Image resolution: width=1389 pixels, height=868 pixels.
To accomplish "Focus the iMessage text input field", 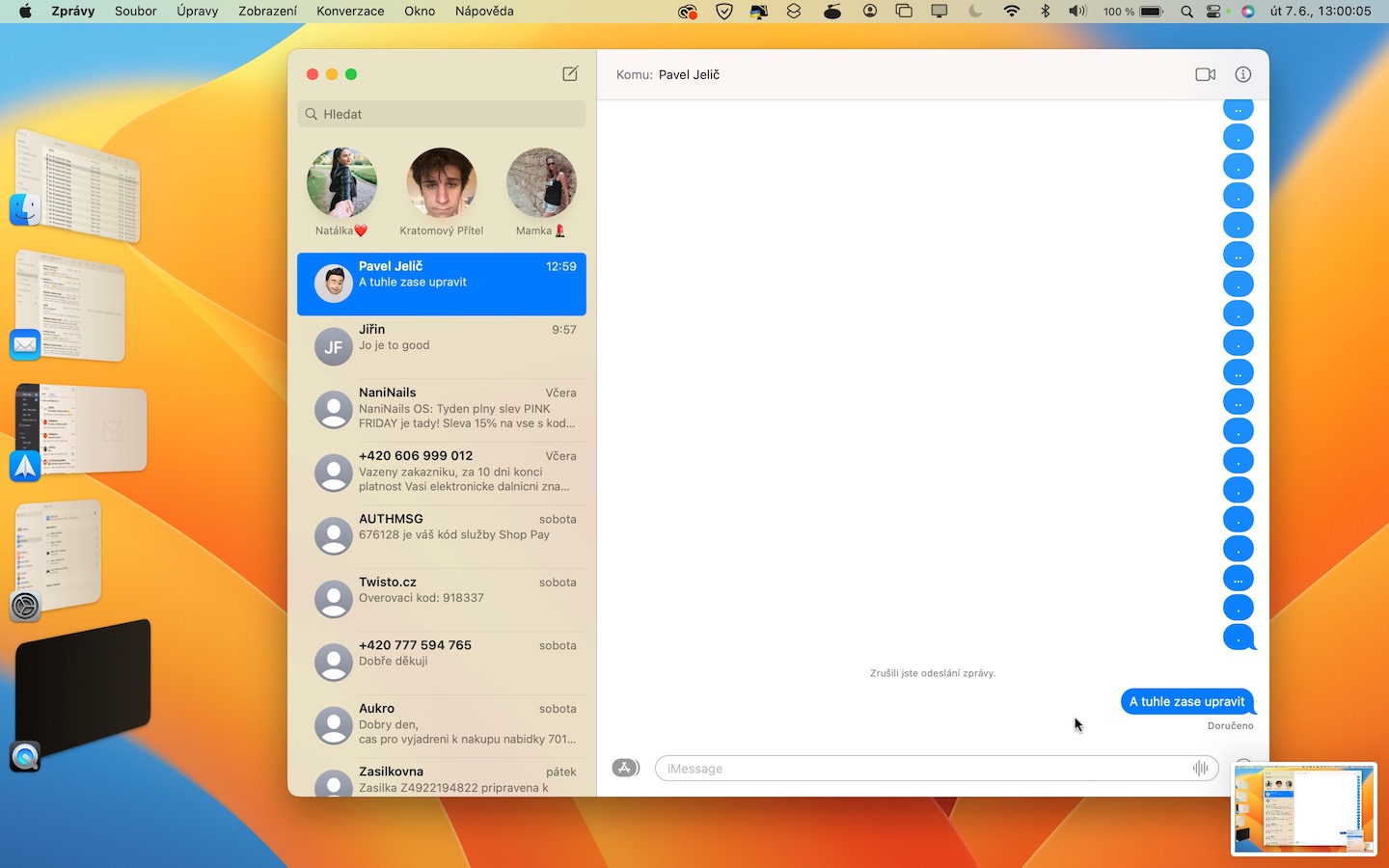I will (937, 769).
